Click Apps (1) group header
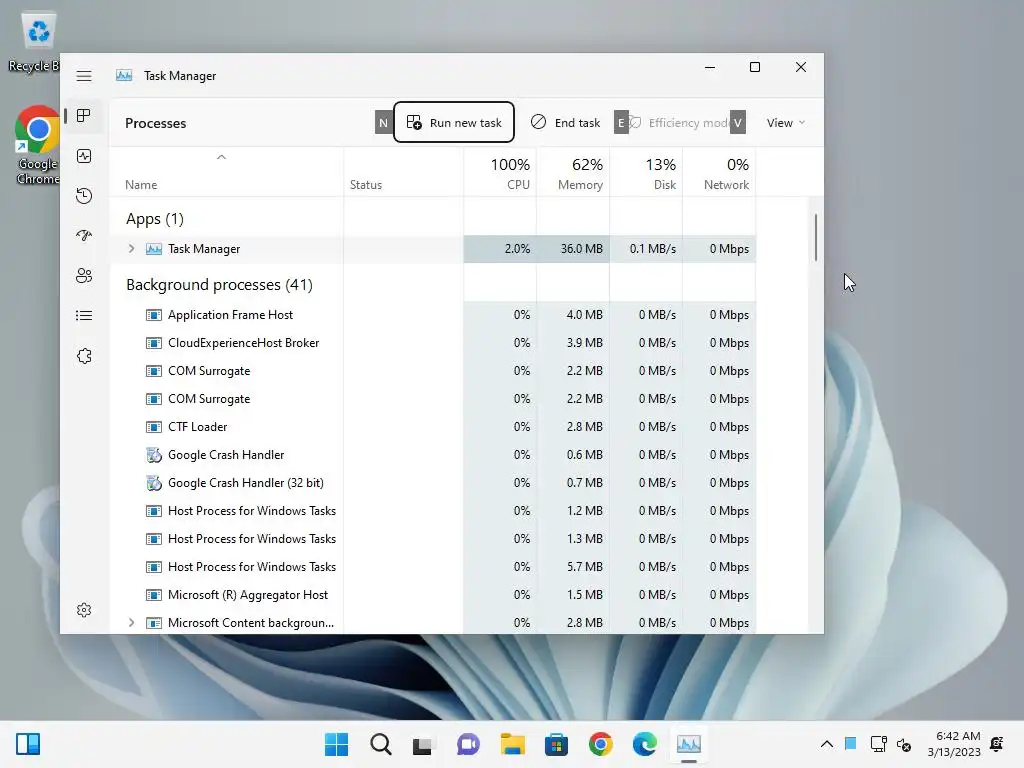The height and width of the screenshot is (768, 1024). tap(155, 219)
